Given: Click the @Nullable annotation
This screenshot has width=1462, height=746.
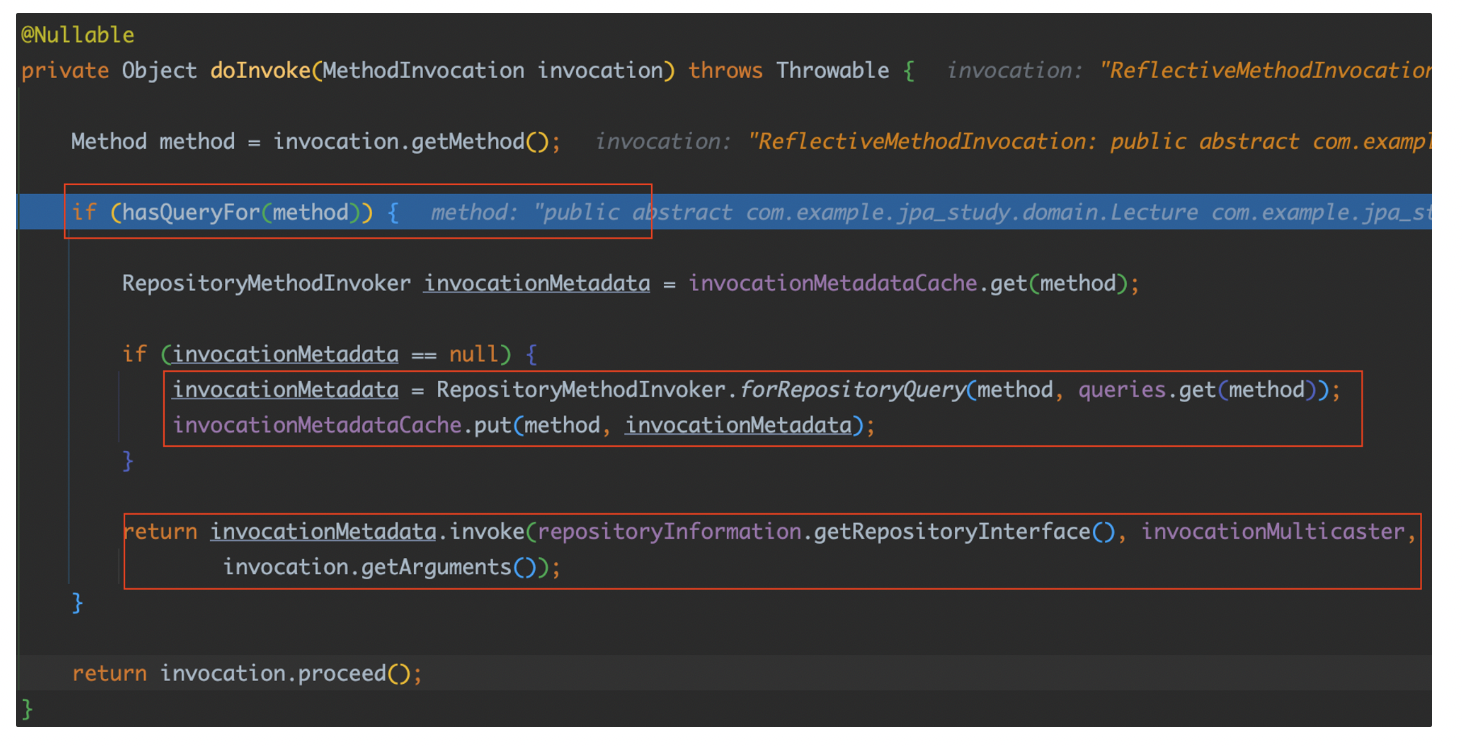Looking at the screenshot, I should [x=78, y=35].
